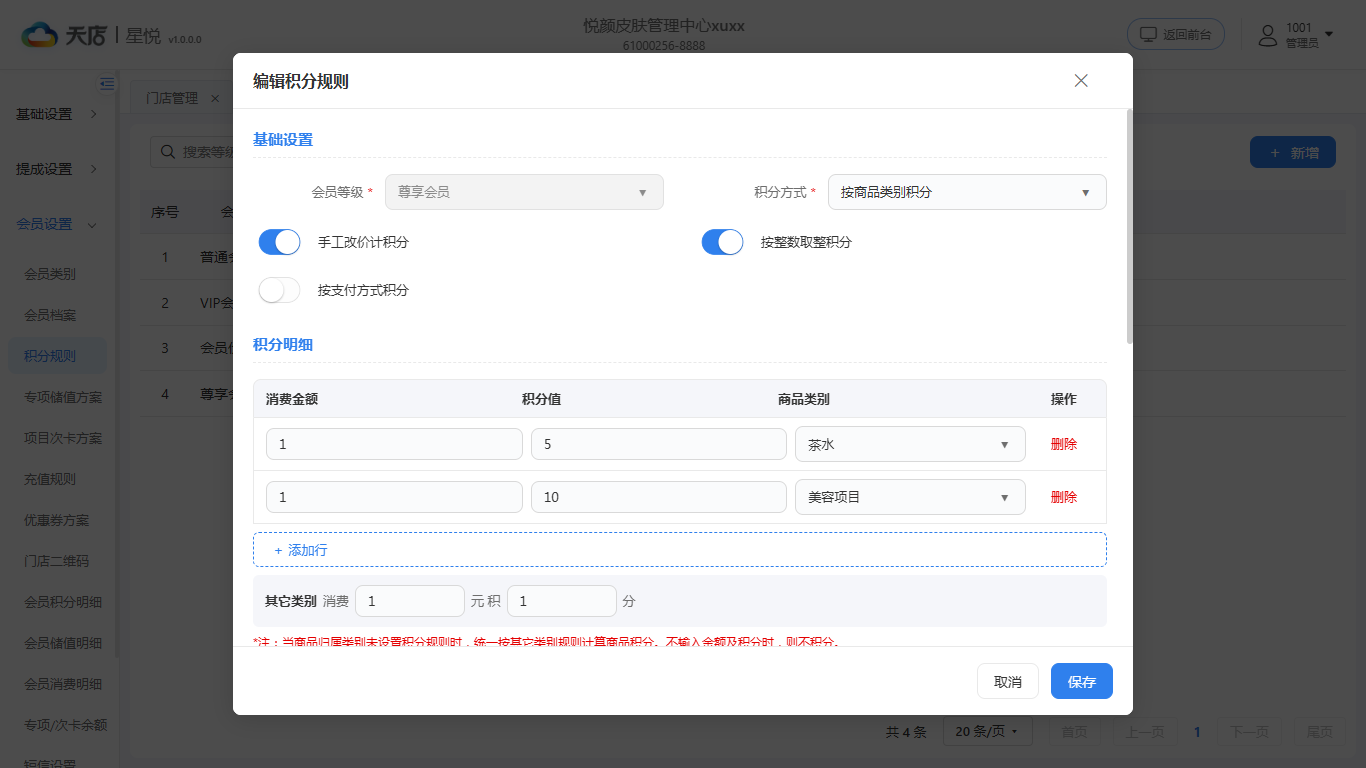Click the 其它类别 消费 amount field
Screen dimensions: 1366x768
pyautogui.click(x=410, y=601)
